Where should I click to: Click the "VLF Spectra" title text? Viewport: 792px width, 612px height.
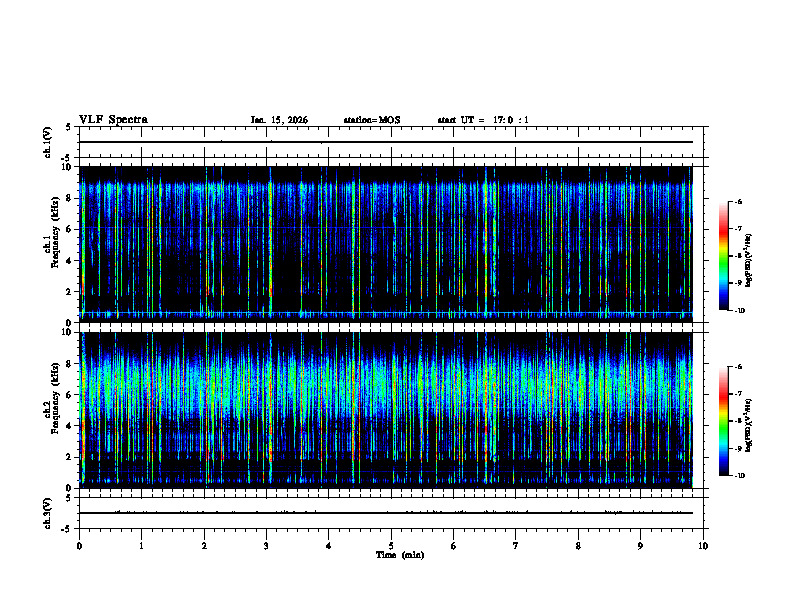pos(113,120)
